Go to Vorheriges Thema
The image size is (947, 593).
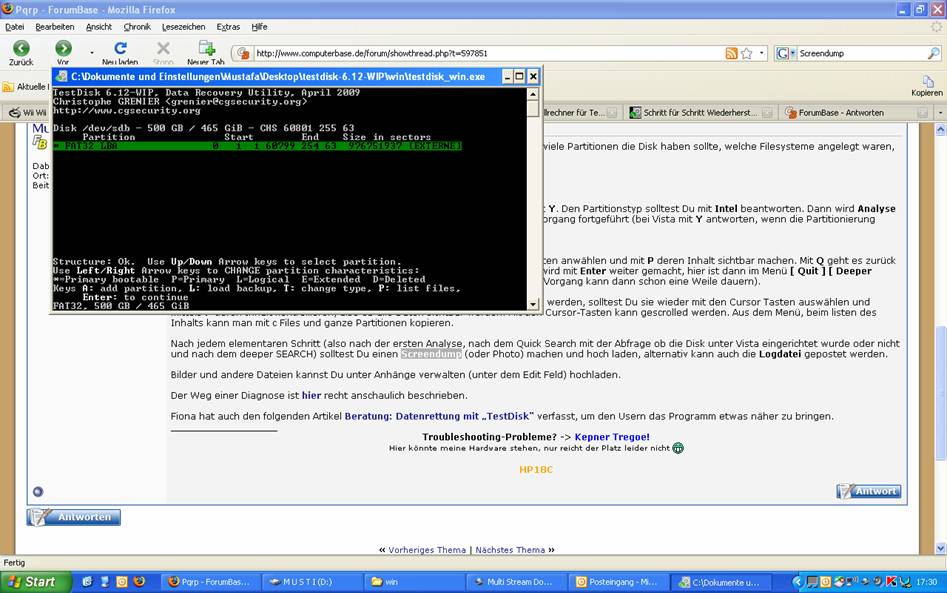(x=427, y=550)
